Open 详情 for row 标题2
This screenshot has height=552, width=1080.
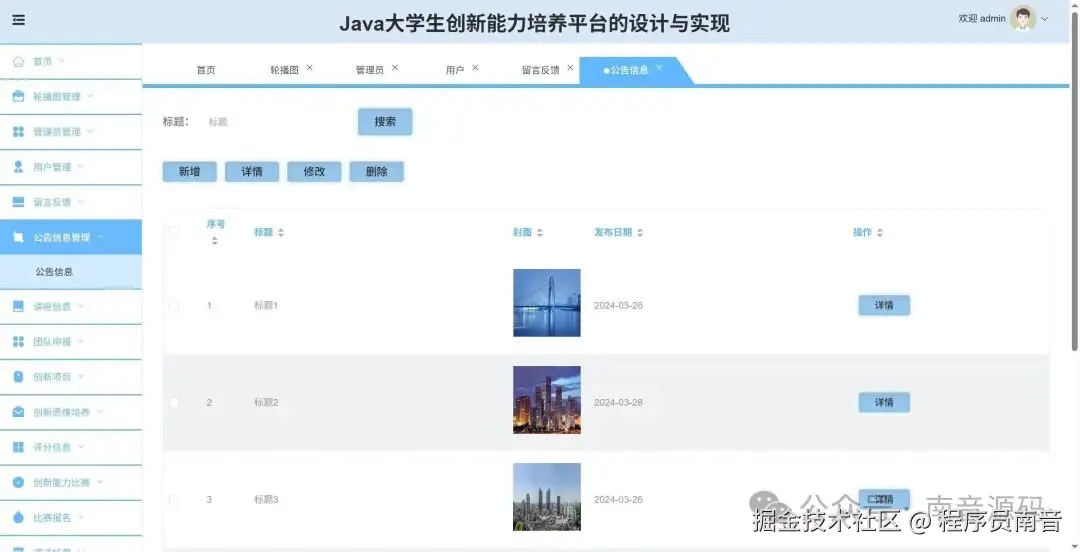click(884, 402)
